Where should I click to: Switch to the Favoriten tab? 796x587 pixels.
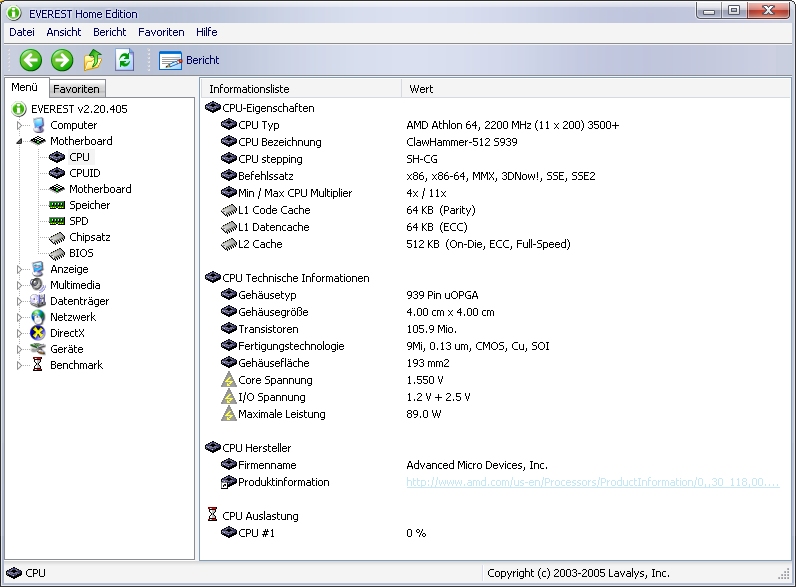pos(77,89)
